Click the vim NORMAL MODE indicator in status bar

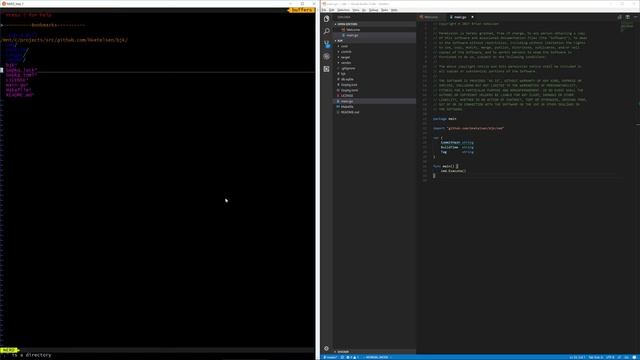(x=377, y=358)
